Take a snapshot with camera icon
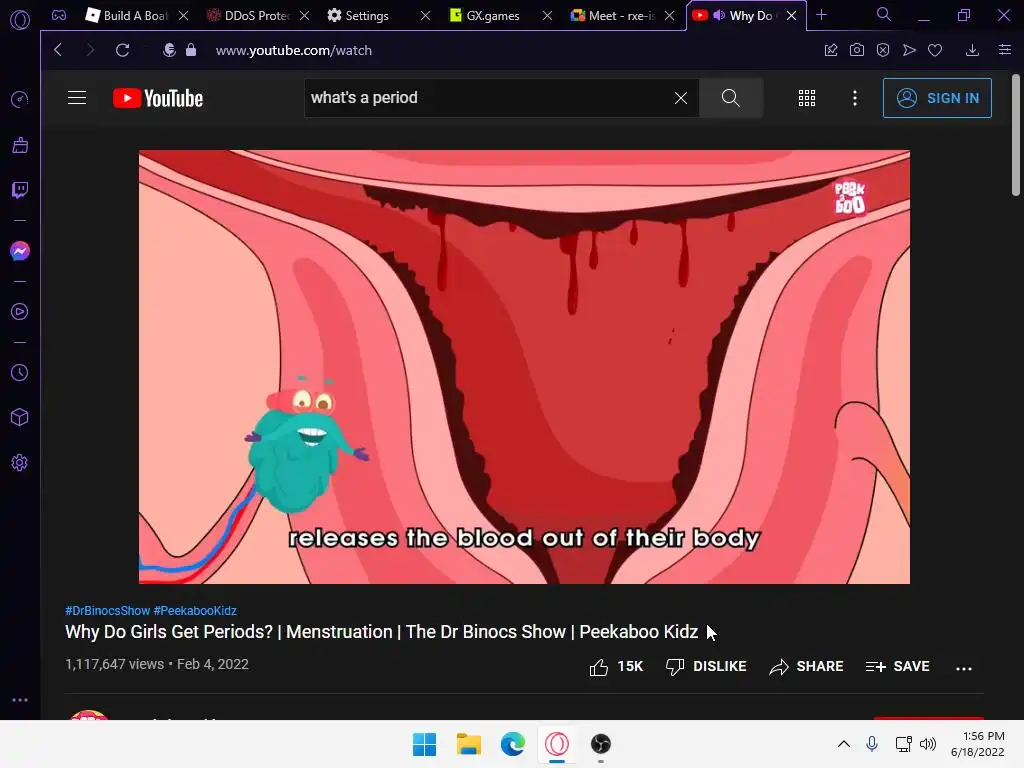1024x768 pixels. point(857,50)
